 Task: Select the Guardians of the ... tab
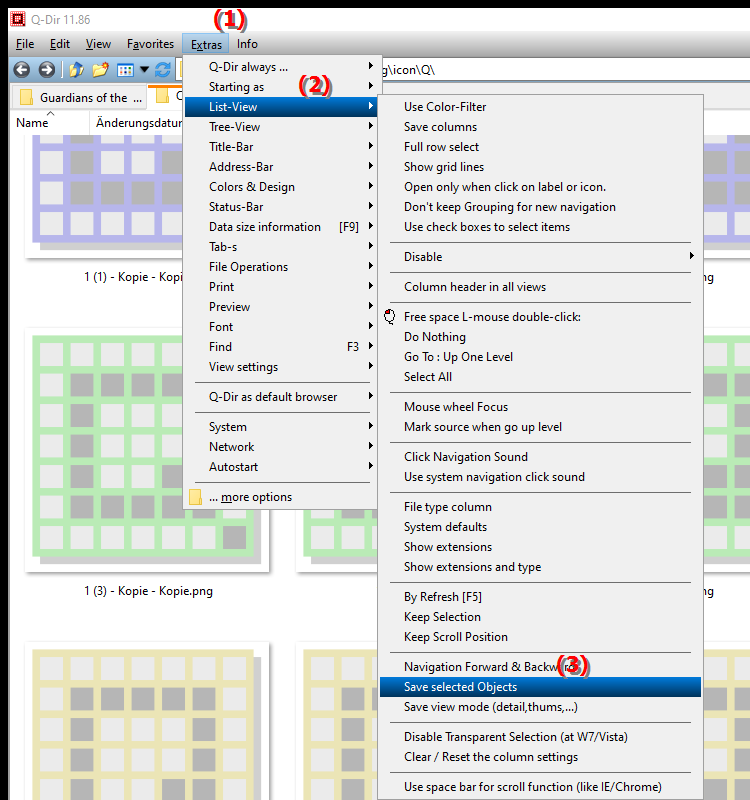pos(80,97)
